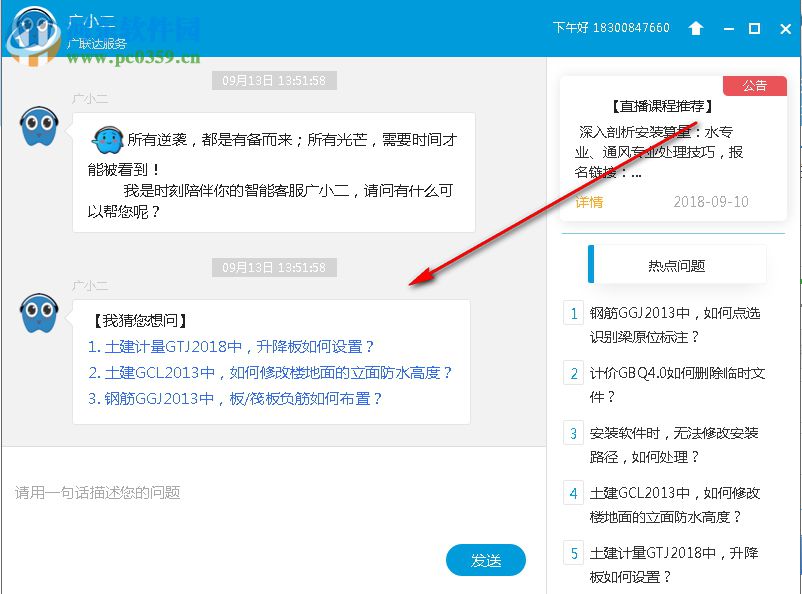Click the 广联达服务 logo in the top-left corner

[36, 27]
